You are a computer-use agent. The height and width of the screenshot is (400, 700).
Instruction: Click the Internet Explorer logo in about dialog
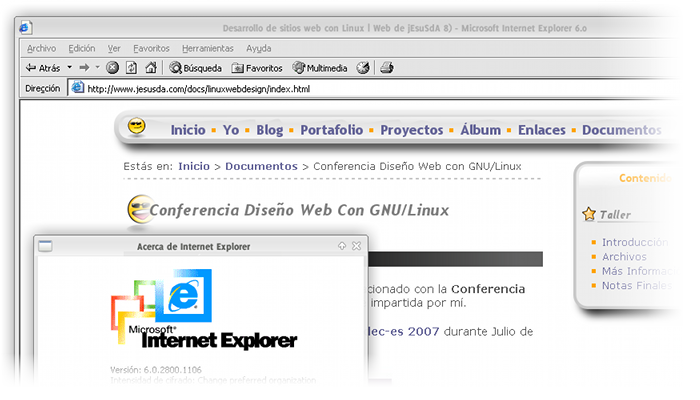click(x=204, y=308)
